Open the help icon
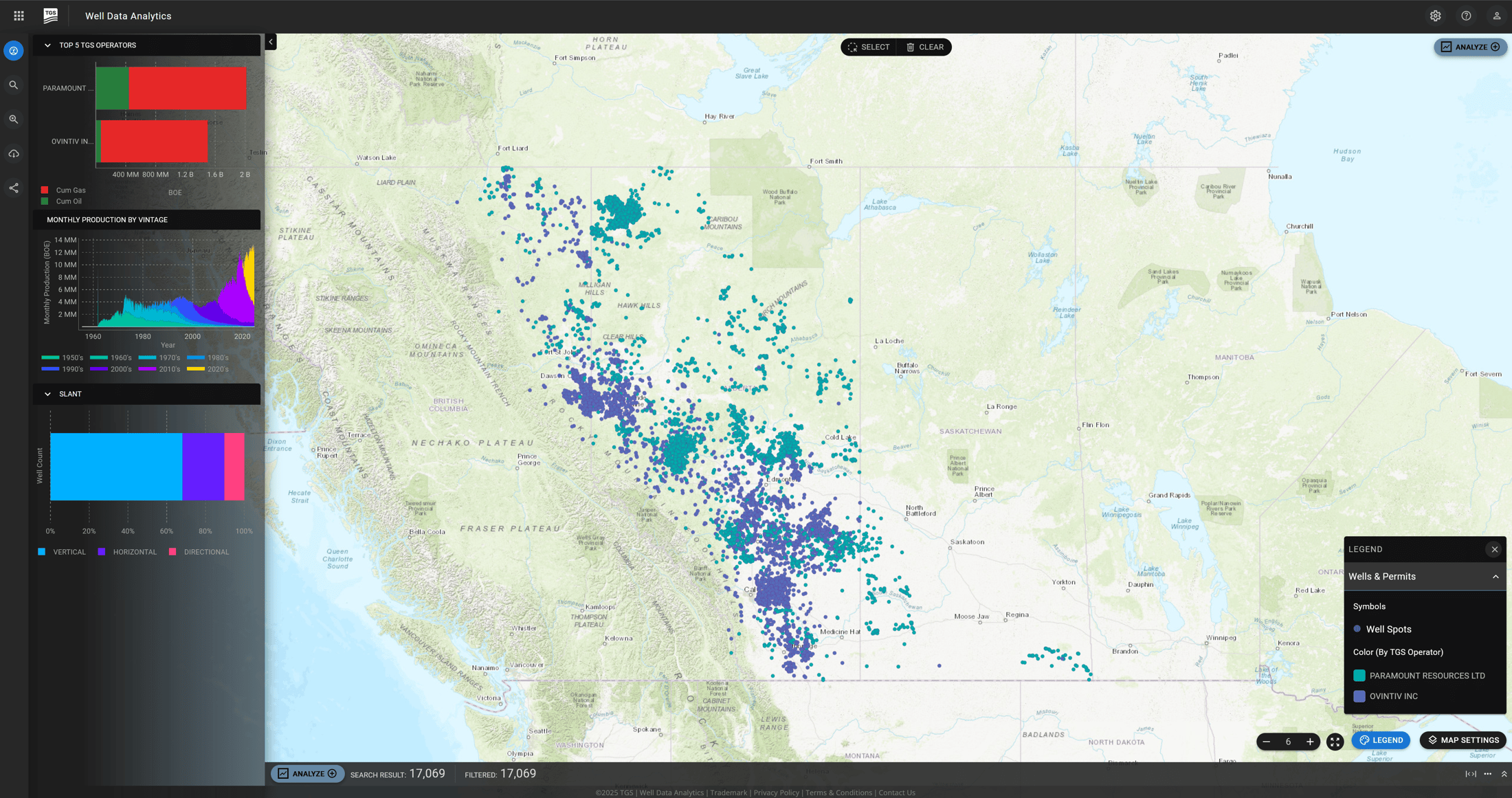Image resolution: width=1512 pixels, height=798 pixels. pyautogui.click(x=1466, y=15)
